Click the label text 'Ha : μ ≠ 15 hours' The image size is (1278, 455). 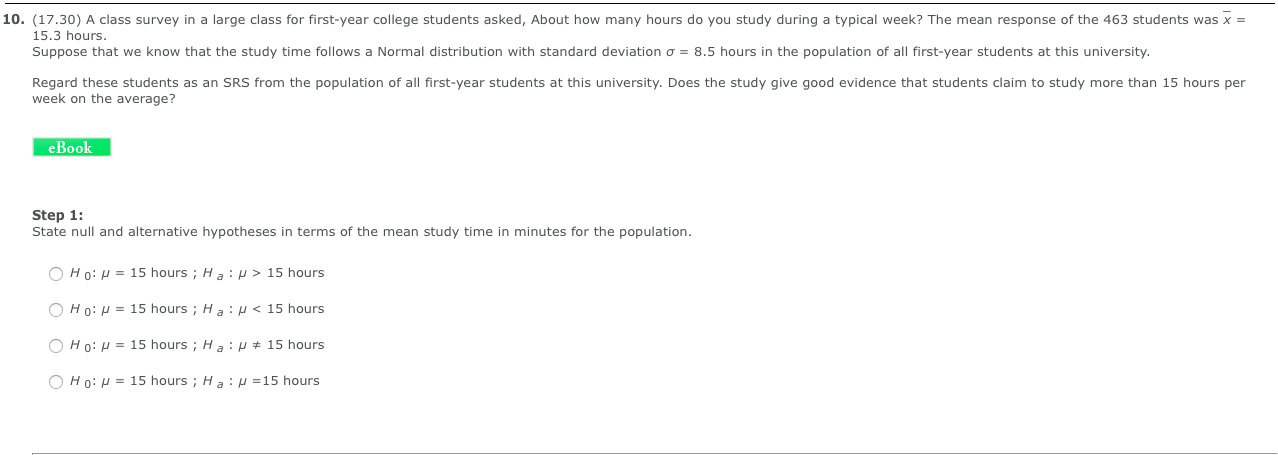click(264, 345)
